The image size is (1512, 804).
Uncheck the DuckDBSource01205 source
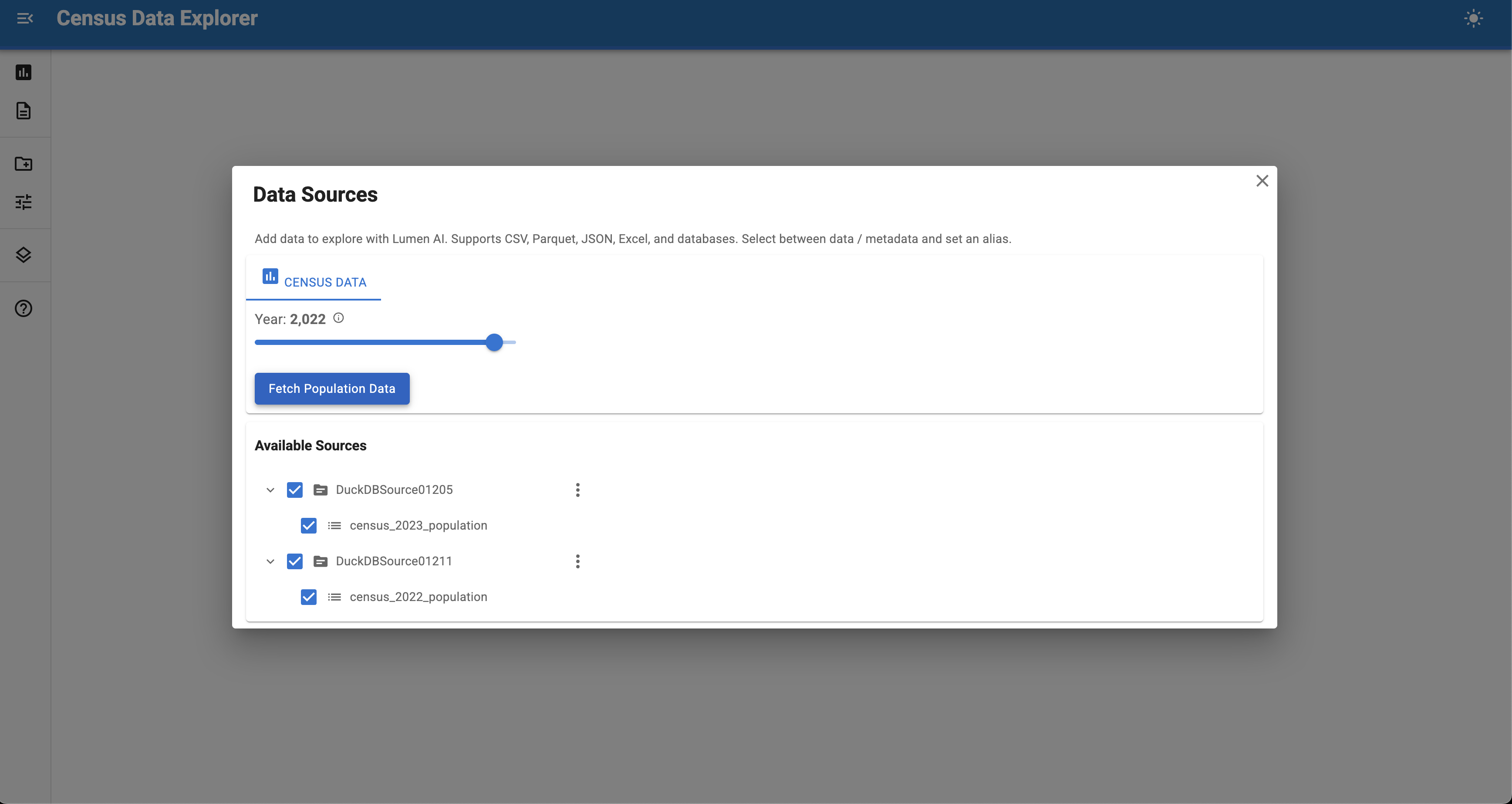(295, 490)
